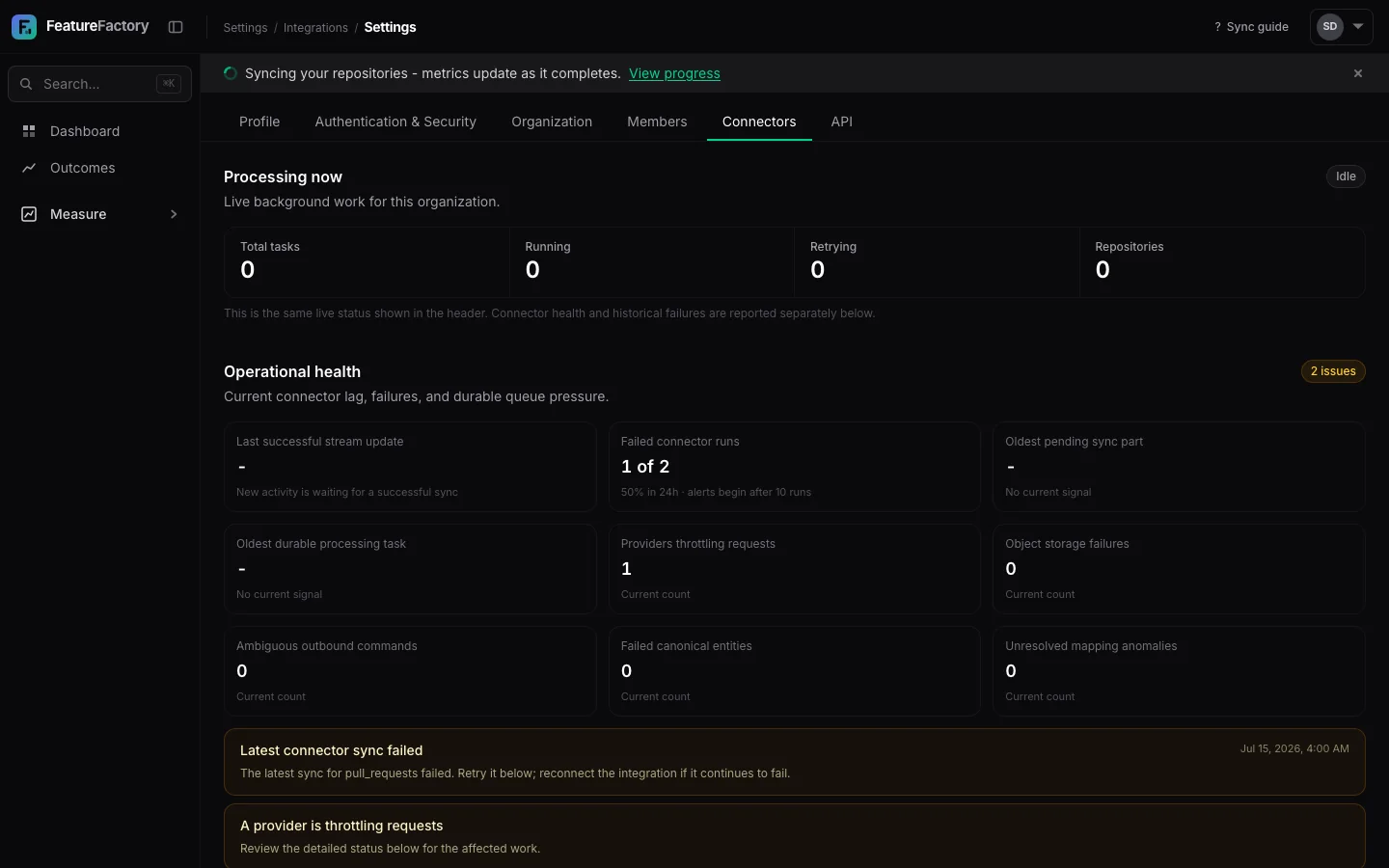Image resolution: width=1389 pixels, height=868 pixels.
Task: Select Unresolved mapping anomalies card
Action: pyautogui.click(x=1179, y=671)
